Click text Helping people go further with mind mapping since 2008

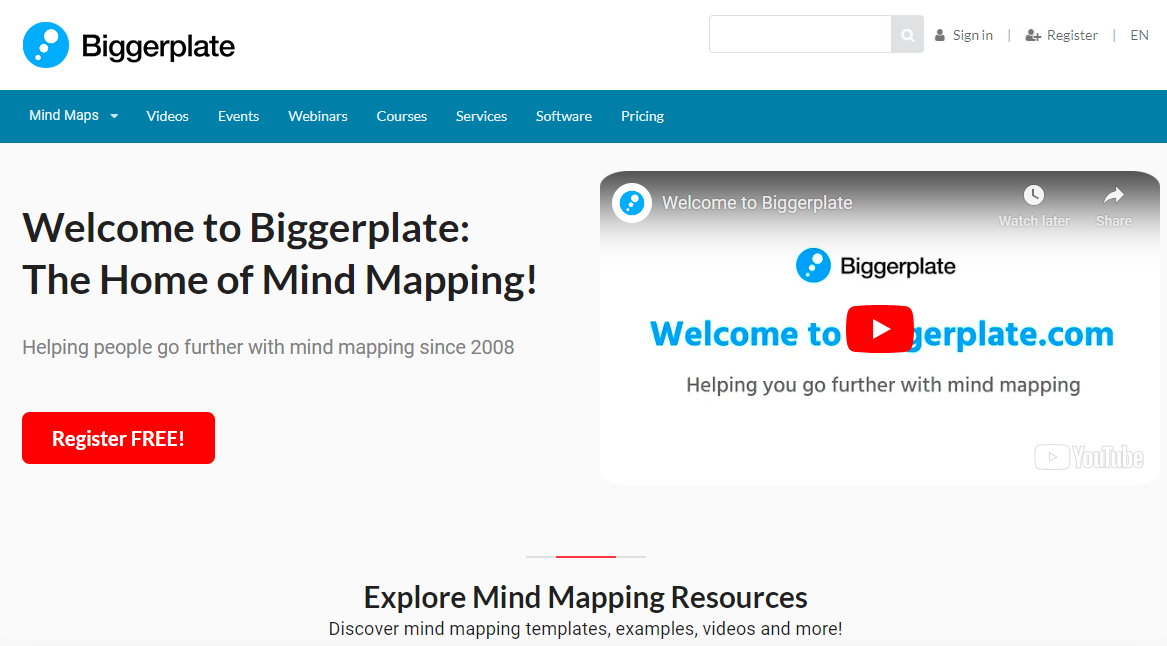(x=268, y=348)
